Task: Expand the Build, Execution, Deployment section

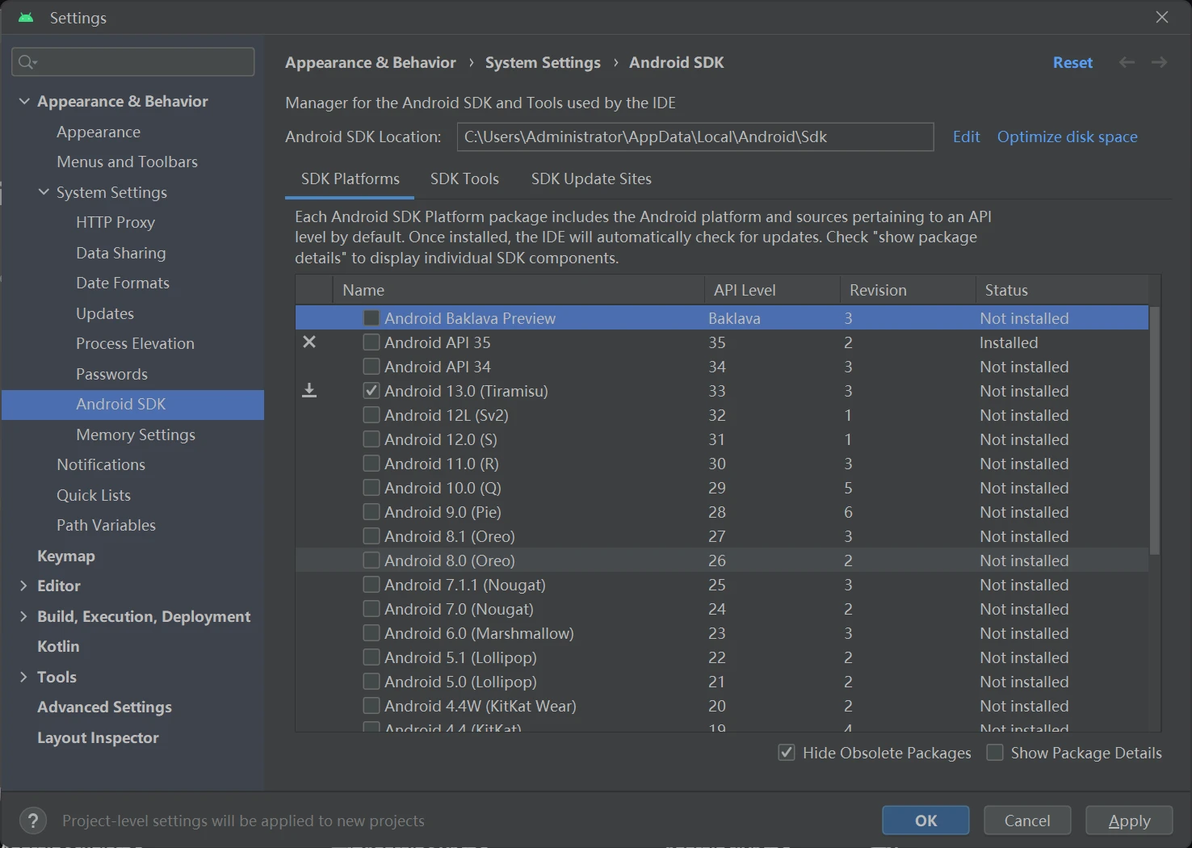Action: 24,616
